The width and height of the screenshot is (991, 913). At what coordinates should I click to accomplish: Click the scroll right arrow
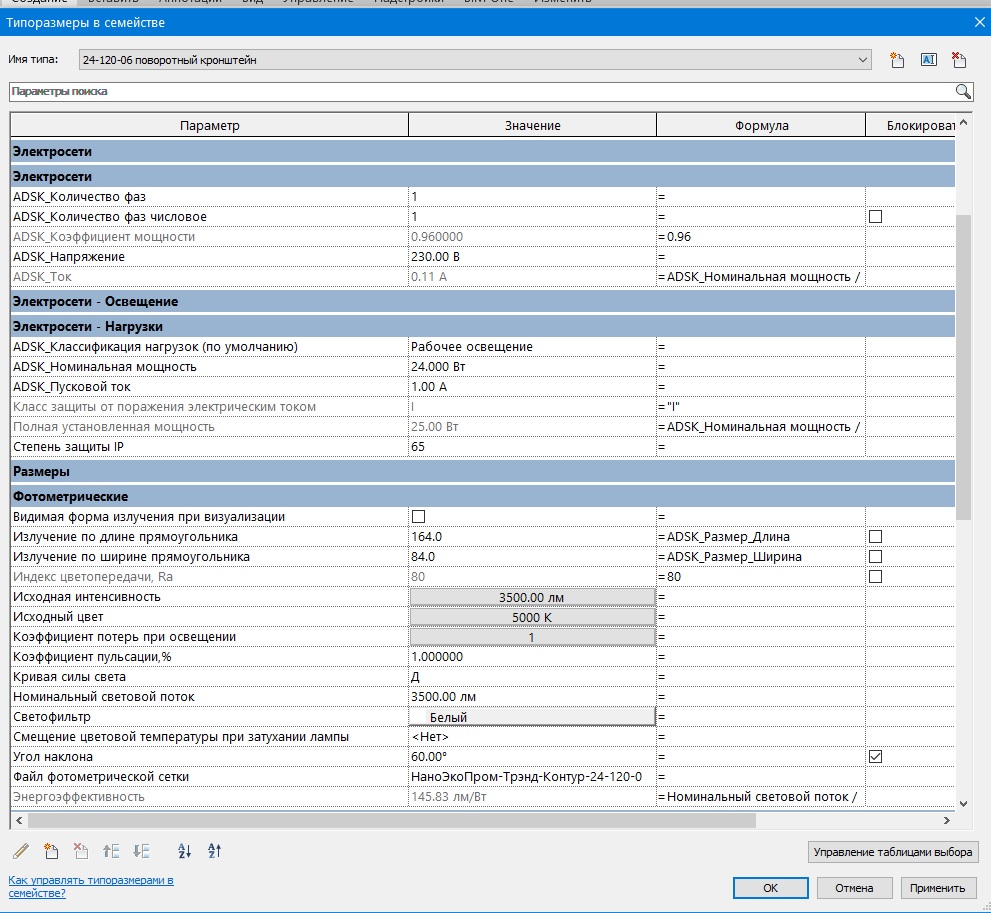point(946,820)
